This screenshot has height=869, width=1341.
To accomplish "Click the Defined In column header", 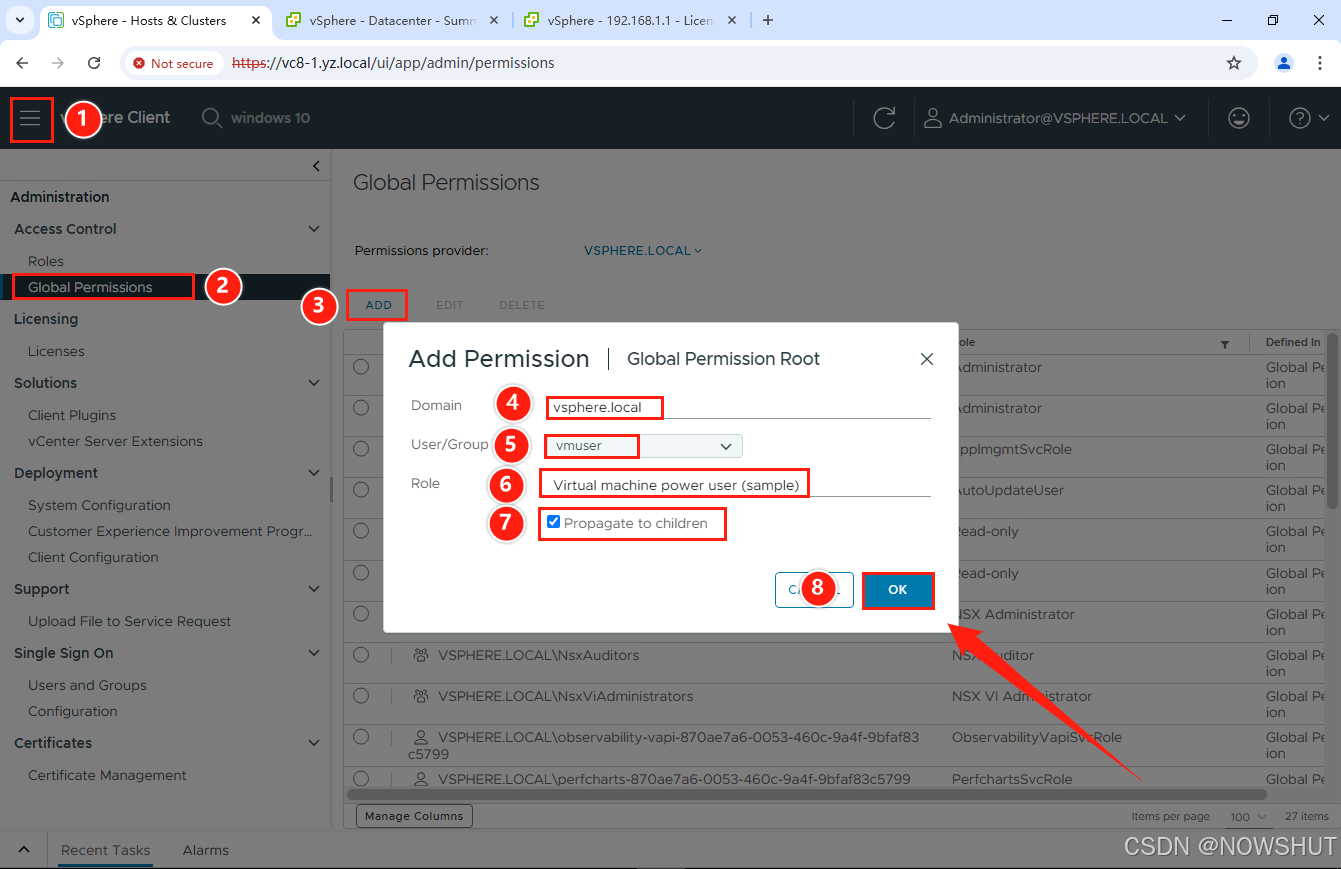I will (1293, 342).
